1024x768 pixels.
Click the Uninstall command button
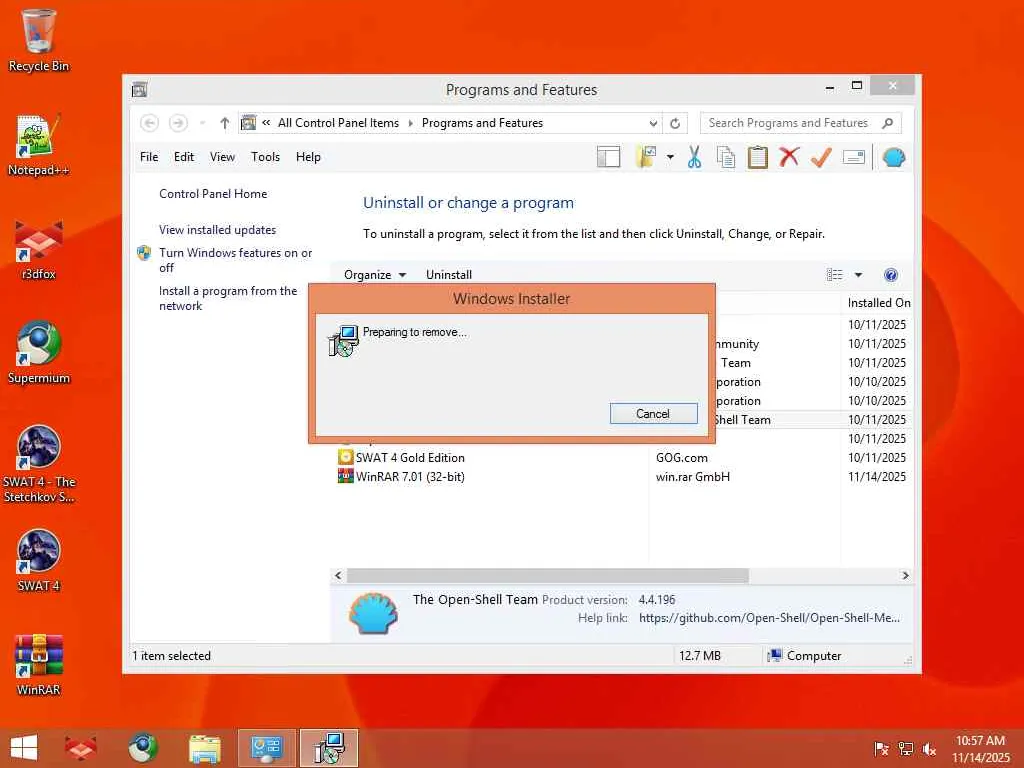(449, 275)
